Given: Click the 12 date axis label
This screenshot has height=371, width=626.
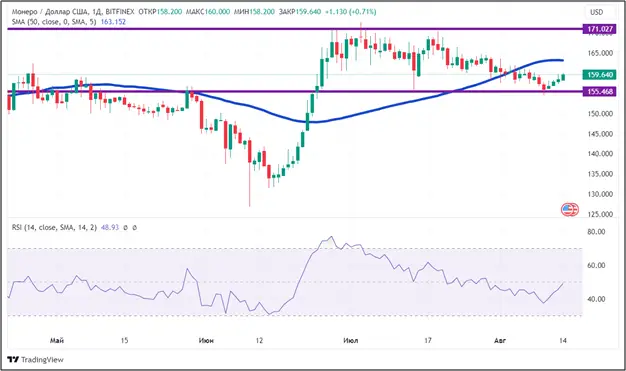Looking at the screenshot, I should 259,341.
